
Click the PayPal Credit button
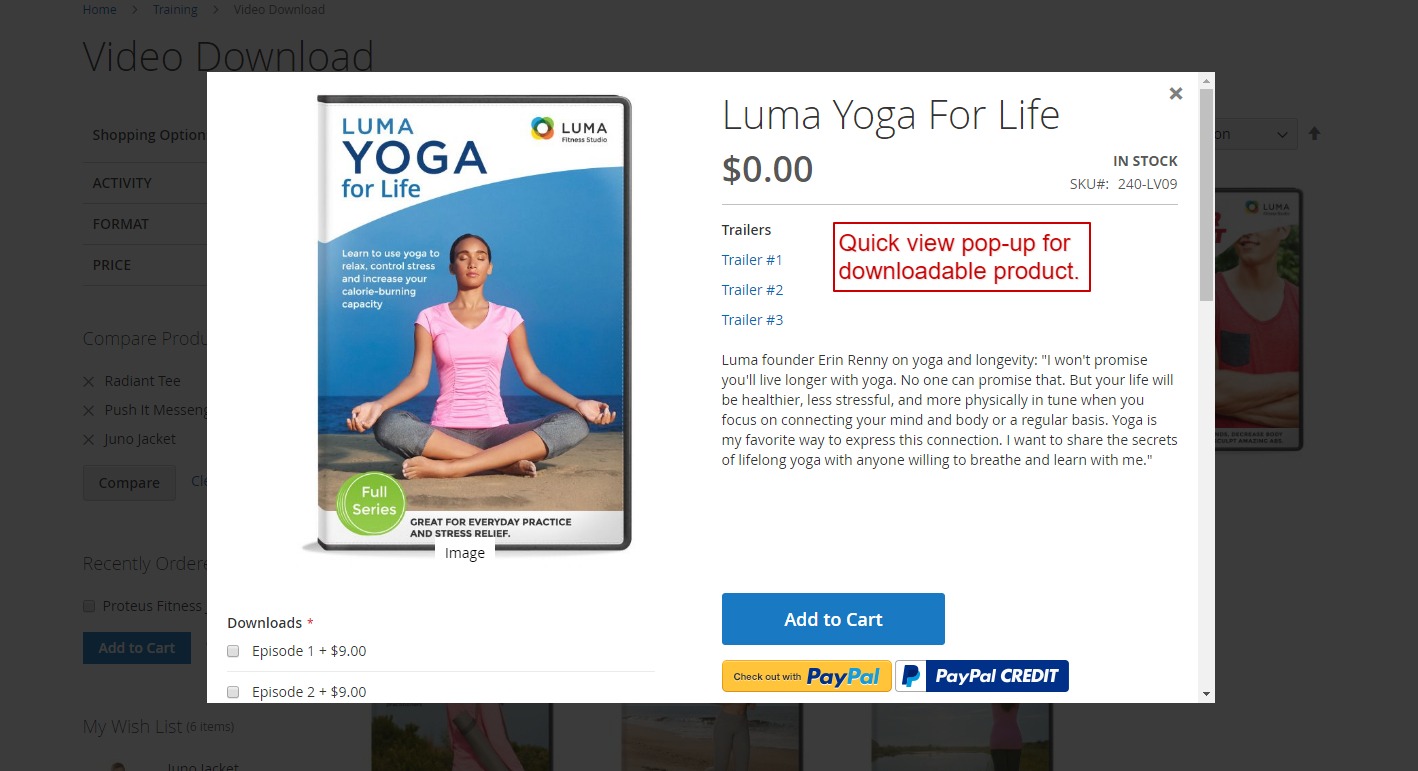[x=982, y=676]
